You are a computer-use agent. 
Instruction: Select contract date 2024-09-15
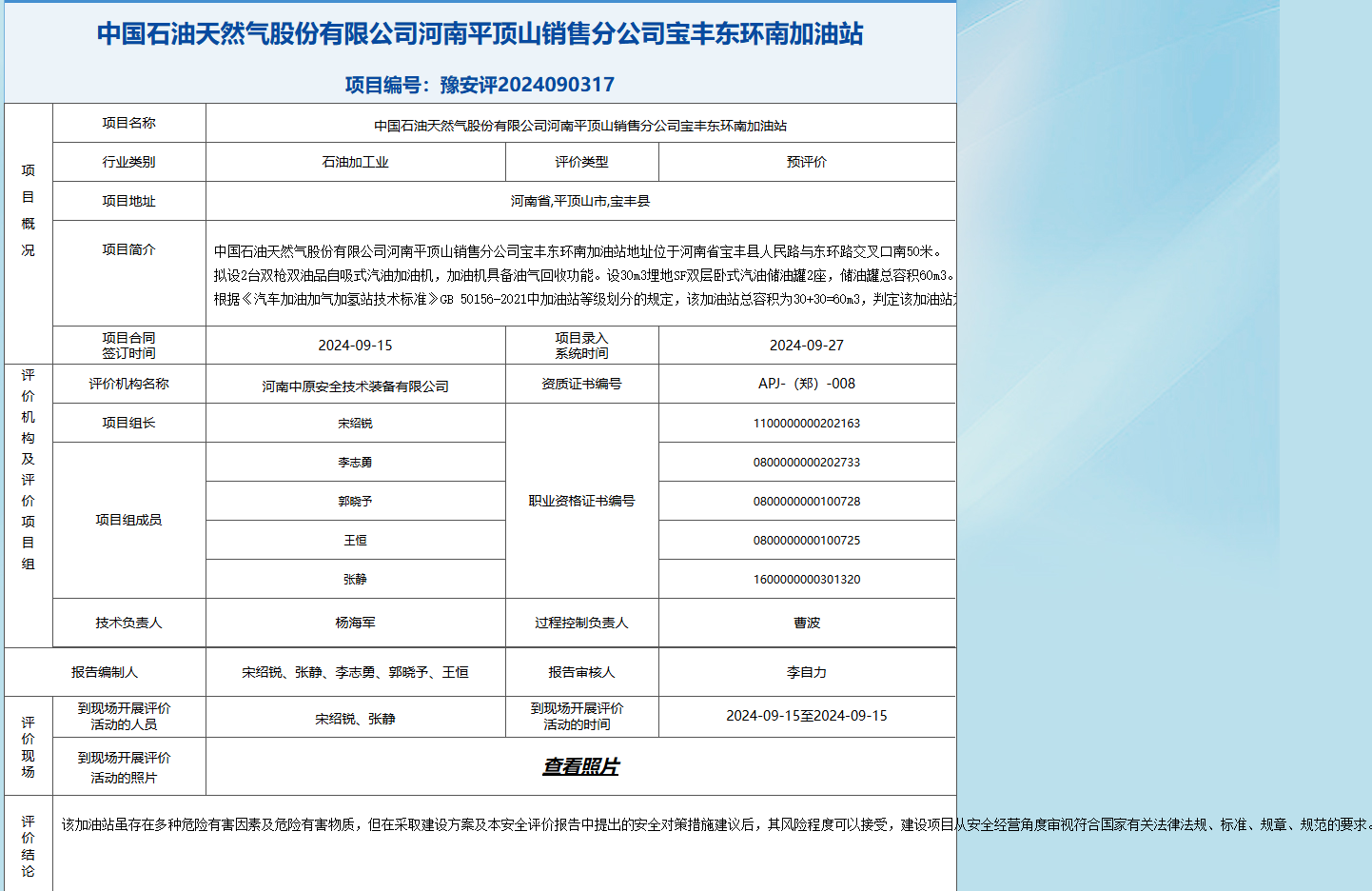tap(356, 346)
